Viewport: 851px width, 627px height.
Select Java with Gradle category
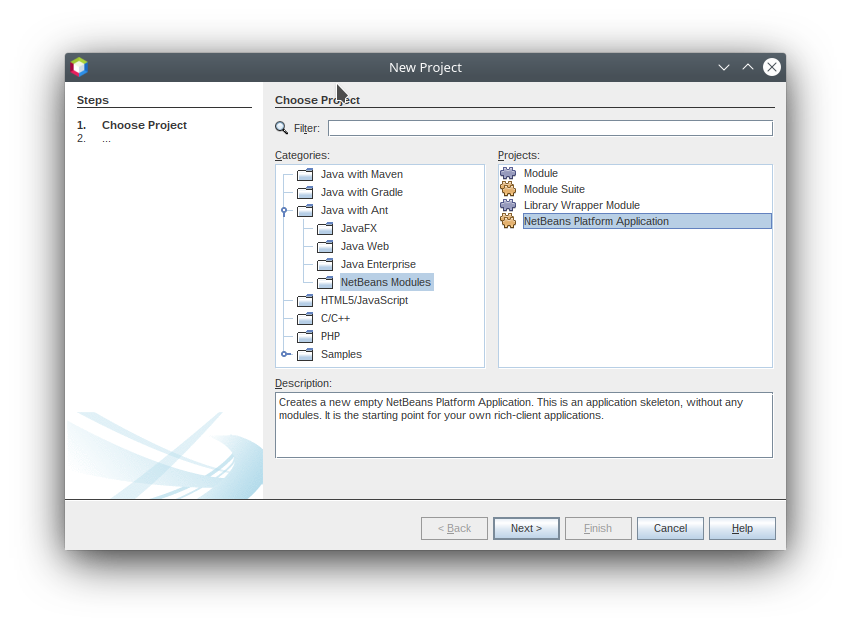[x=361, y=192]
